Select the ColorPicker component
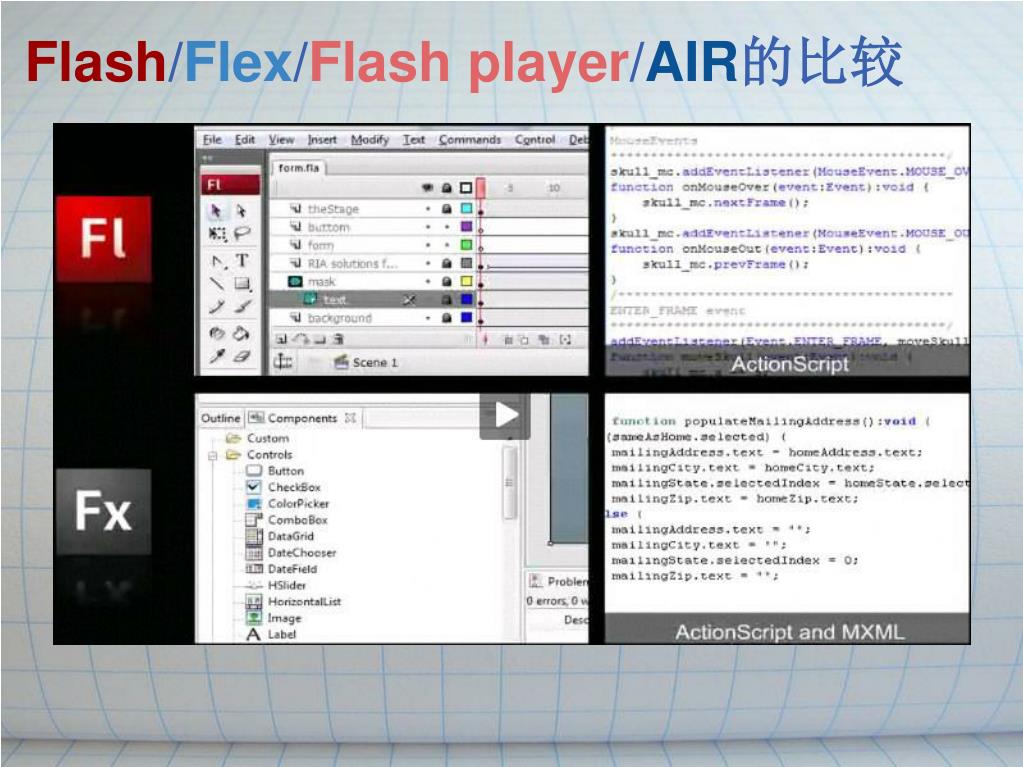The width and height of the screenshot is (1023, 767). pos(287,504)
